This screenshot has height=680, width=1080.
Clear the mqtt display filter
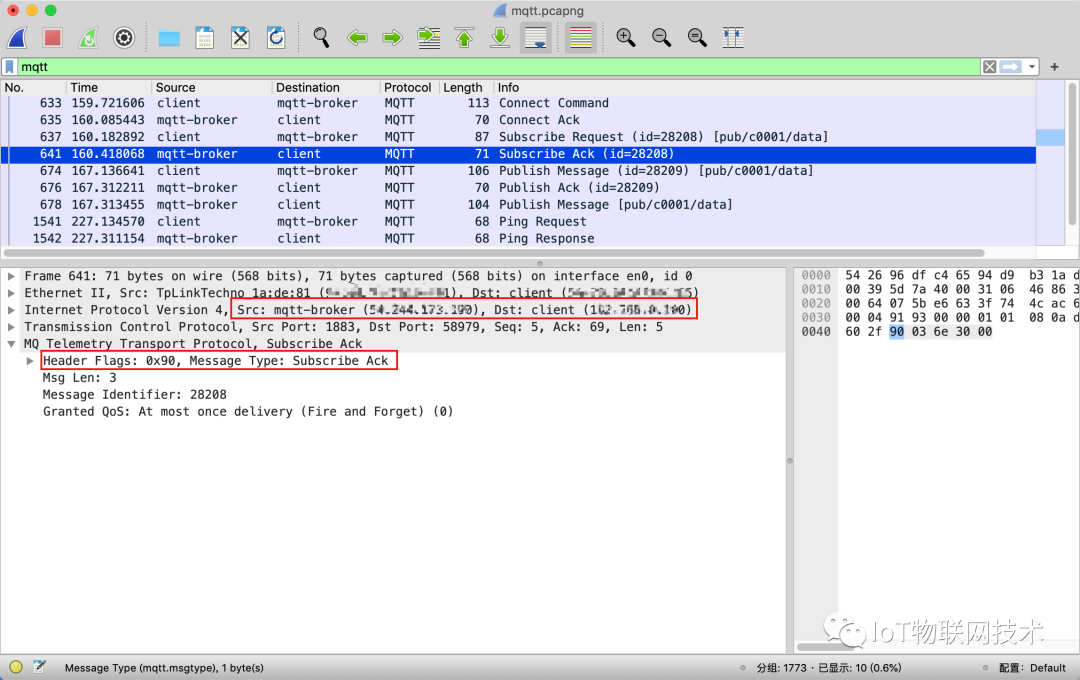click(989, 67)
